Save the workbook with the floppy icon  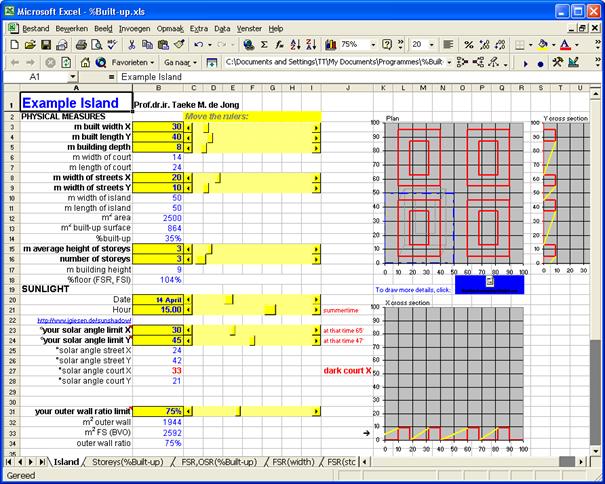point(46,45)
